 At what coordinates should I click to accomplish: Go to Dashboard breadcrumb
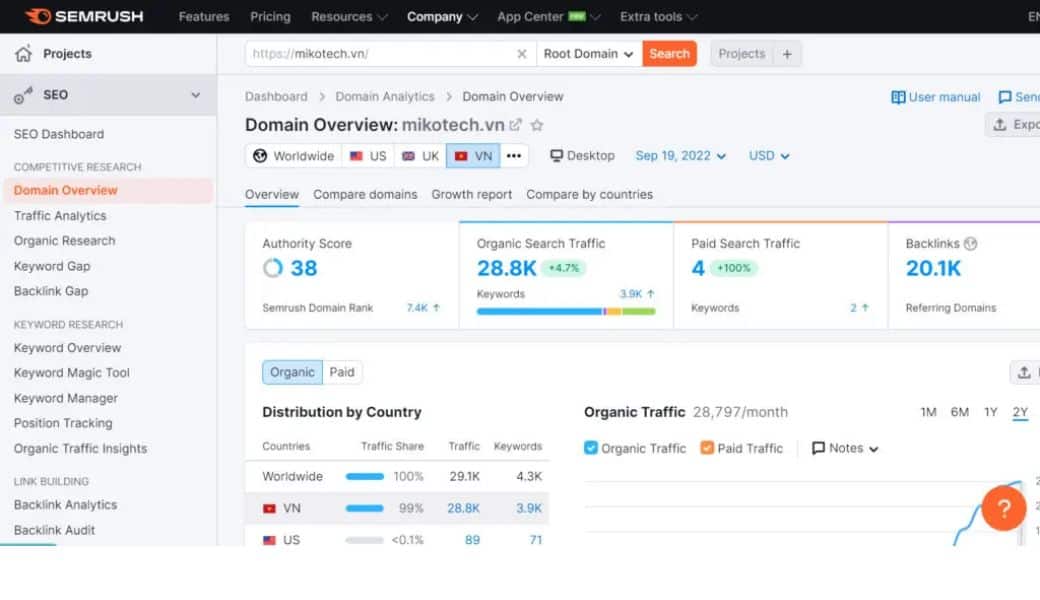[x=276, y=97]
